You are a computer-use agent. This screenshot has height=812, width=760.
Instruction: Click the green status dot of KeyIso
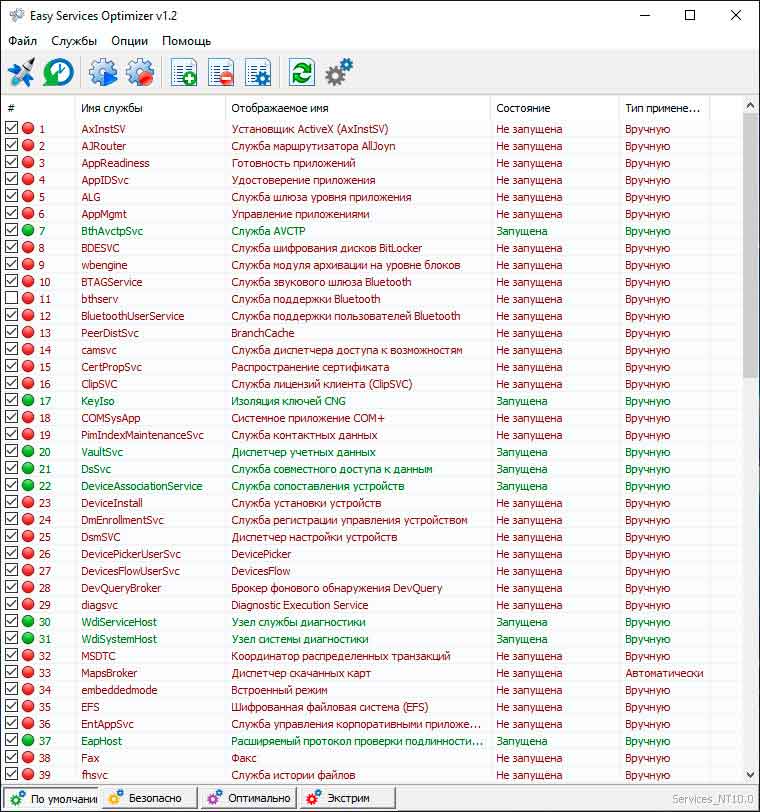28,400
